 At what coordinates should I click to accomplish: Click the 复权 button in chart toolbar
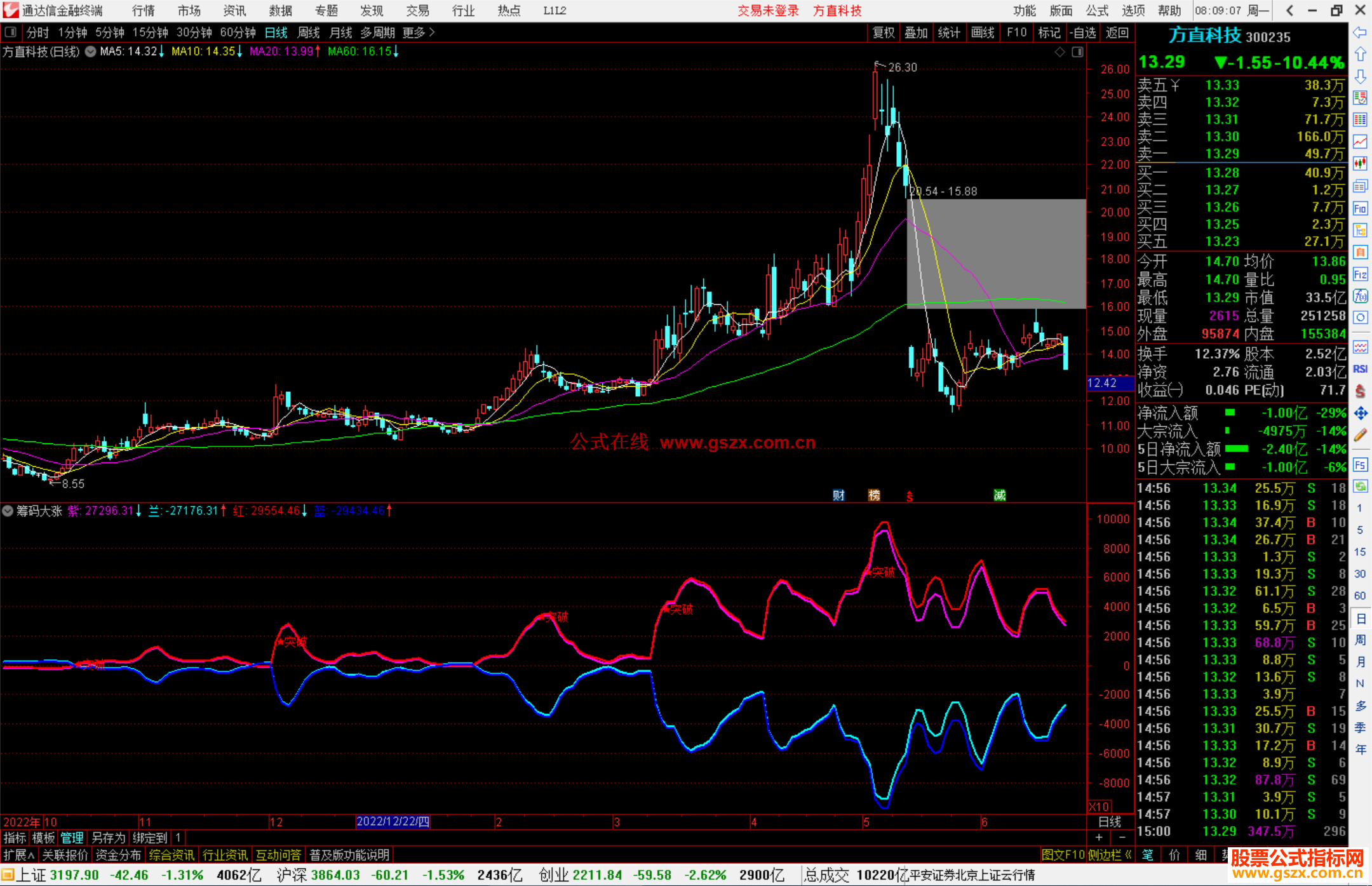(884, 32)
